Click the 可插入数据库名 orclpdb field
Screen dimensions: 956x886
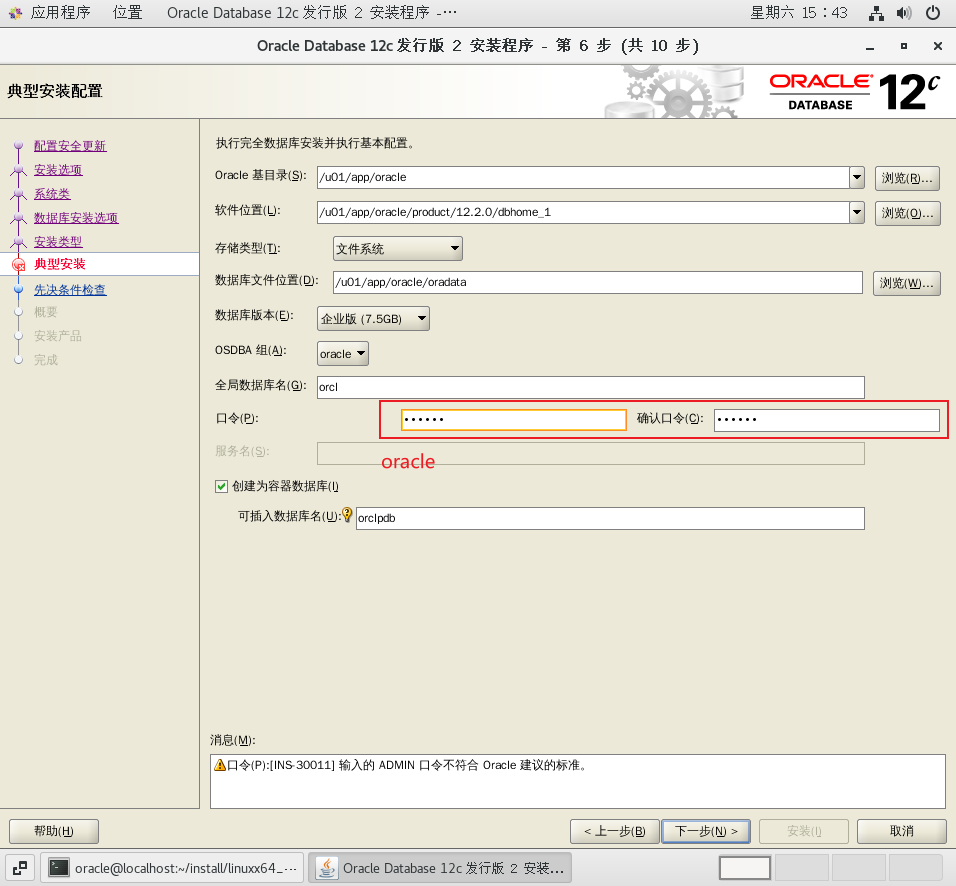[610, 518]
